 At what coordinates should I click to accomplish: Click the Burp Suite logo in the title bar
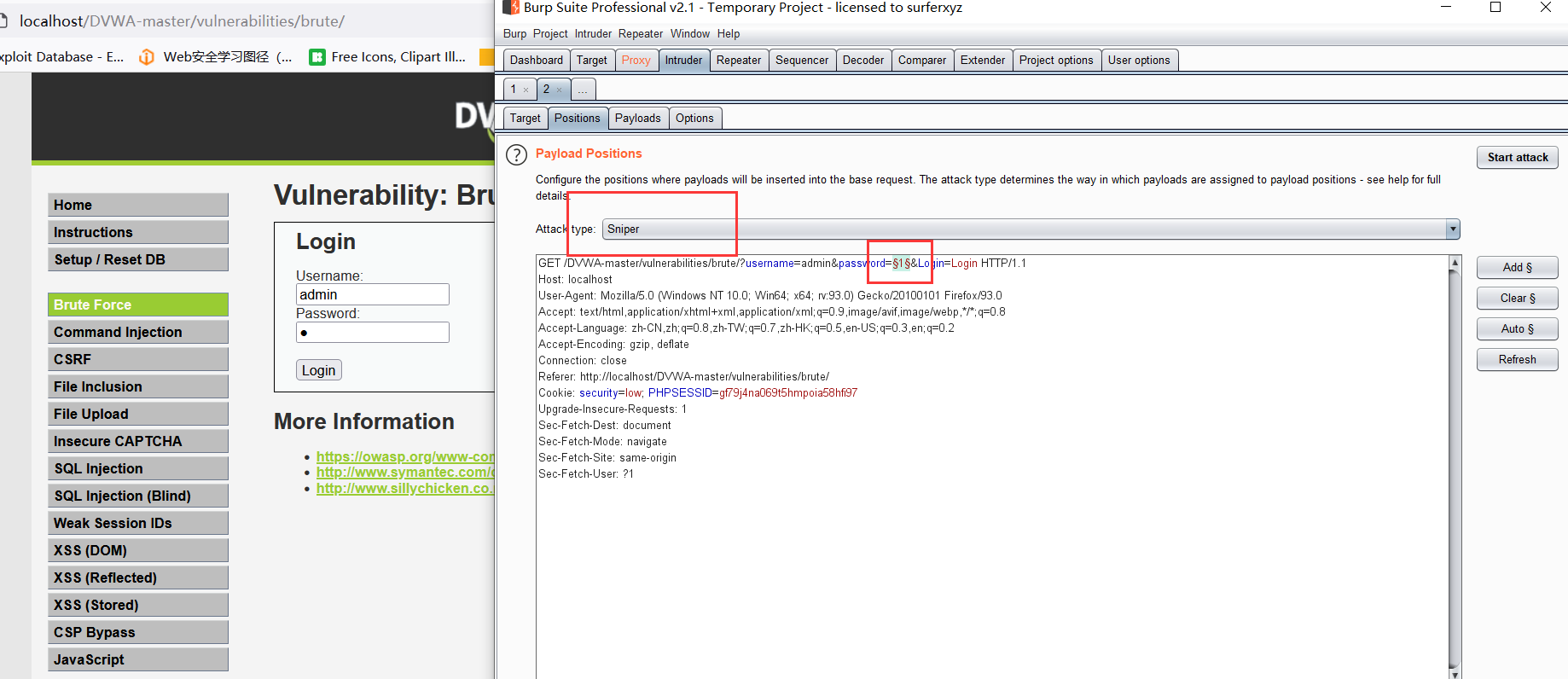pos(511,8)
